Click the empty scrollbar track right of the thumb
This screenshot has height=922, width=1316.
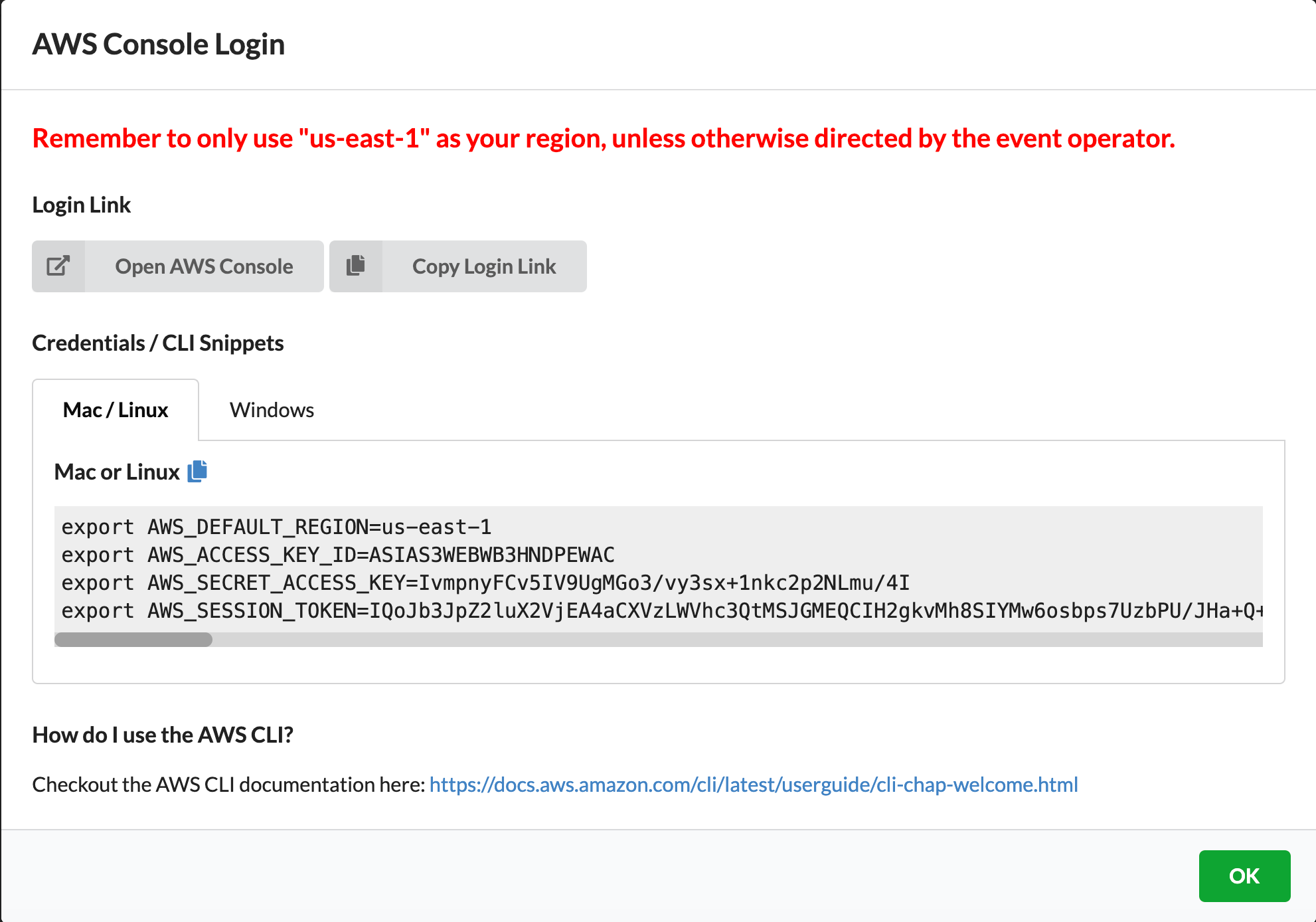click(737, 640)
